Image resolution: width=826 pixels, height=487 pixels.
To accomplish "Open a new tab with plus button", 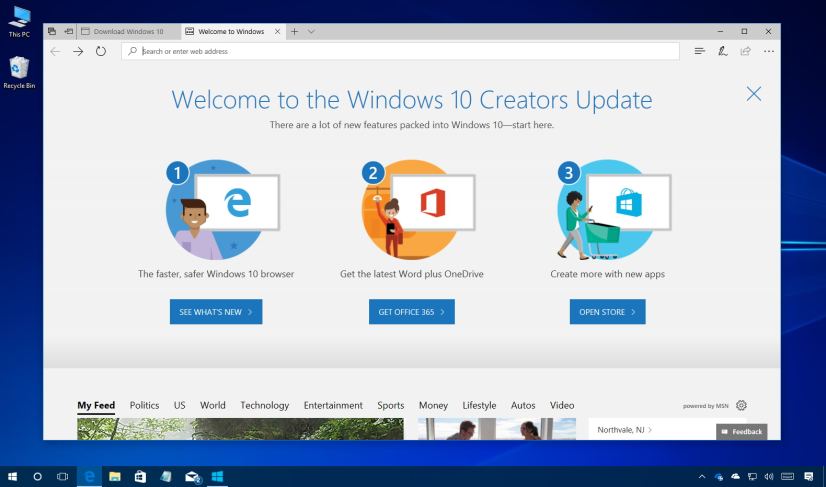I will click(294, 32).
